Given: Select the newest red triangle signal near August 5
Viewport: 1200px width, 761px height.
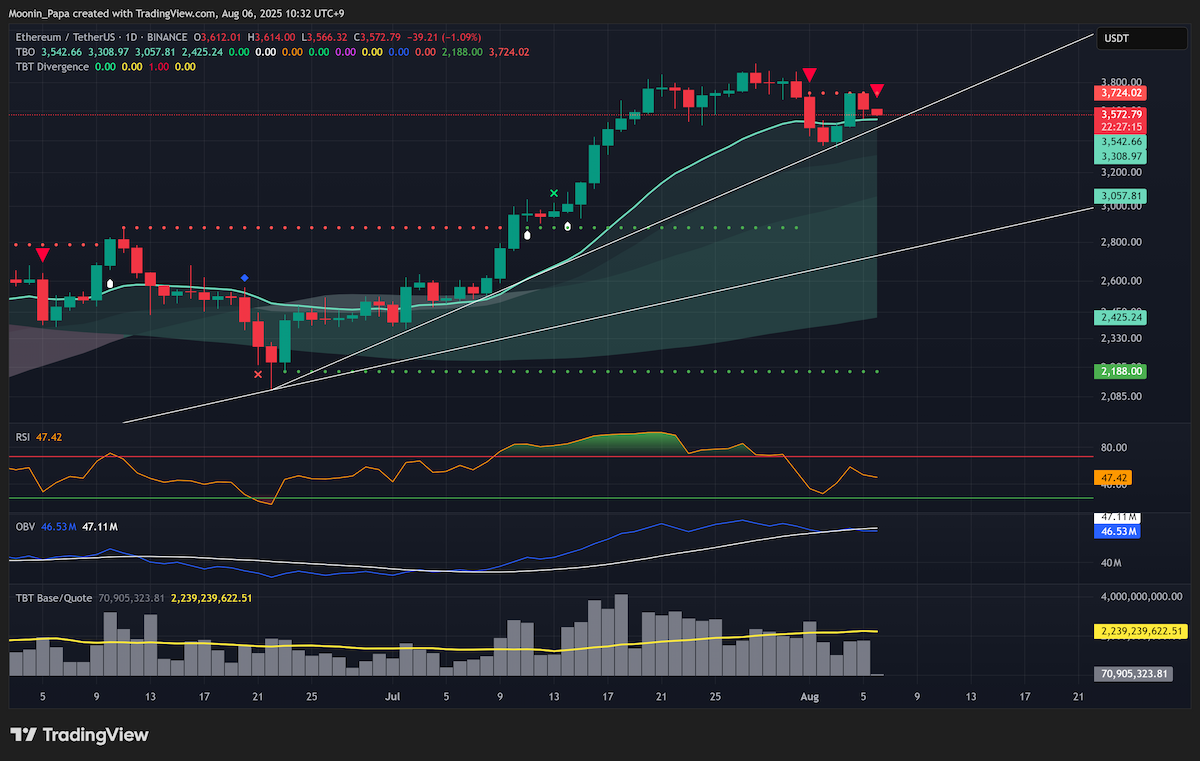Looking at the screenshot, I should coord(877,91).
